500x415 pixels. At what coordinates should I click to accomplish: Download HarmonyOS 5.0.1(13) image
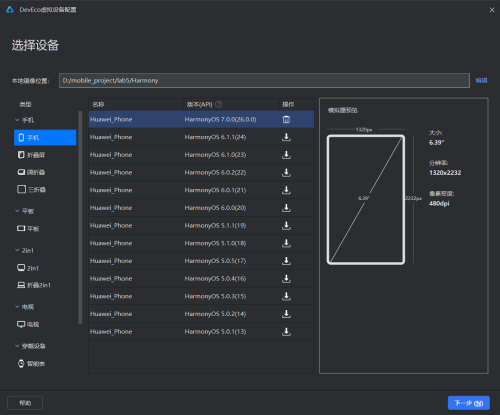(x=286, y=332)
